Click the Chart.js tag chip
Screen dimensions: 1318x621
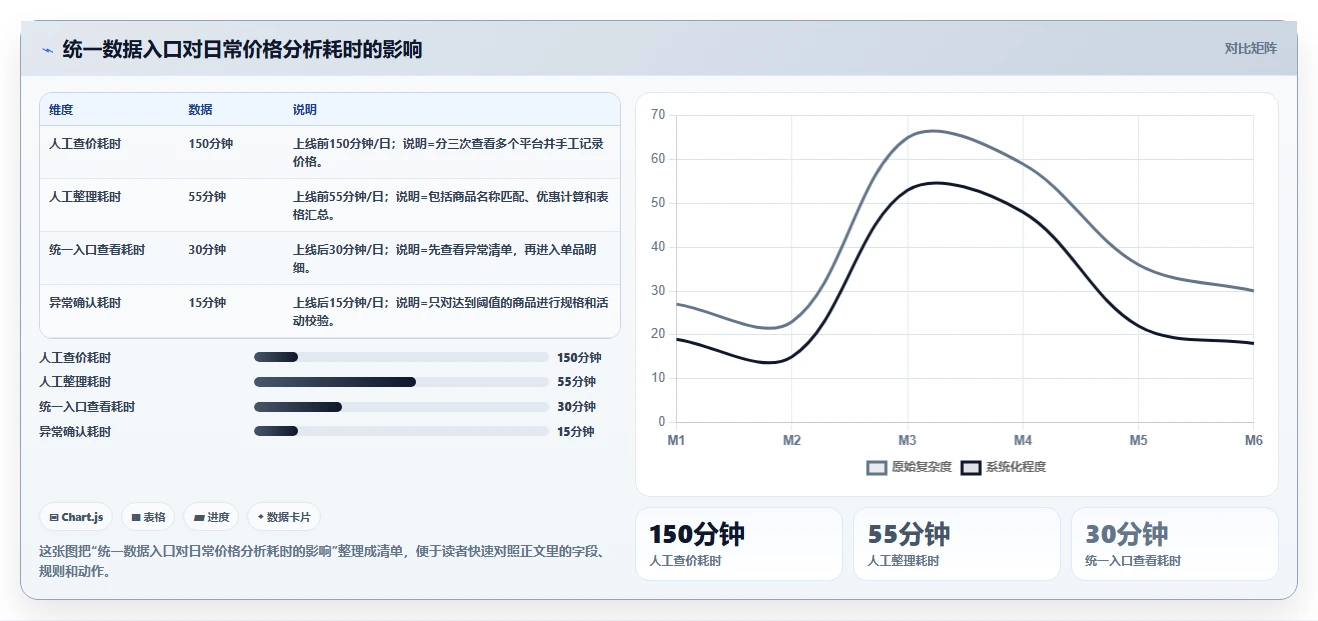click(76, 517)
